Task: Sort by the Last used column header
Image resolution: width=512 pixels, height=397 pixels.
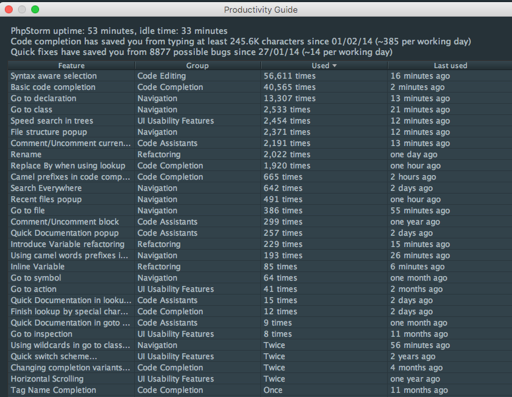Action: click(x=450, y=65)
